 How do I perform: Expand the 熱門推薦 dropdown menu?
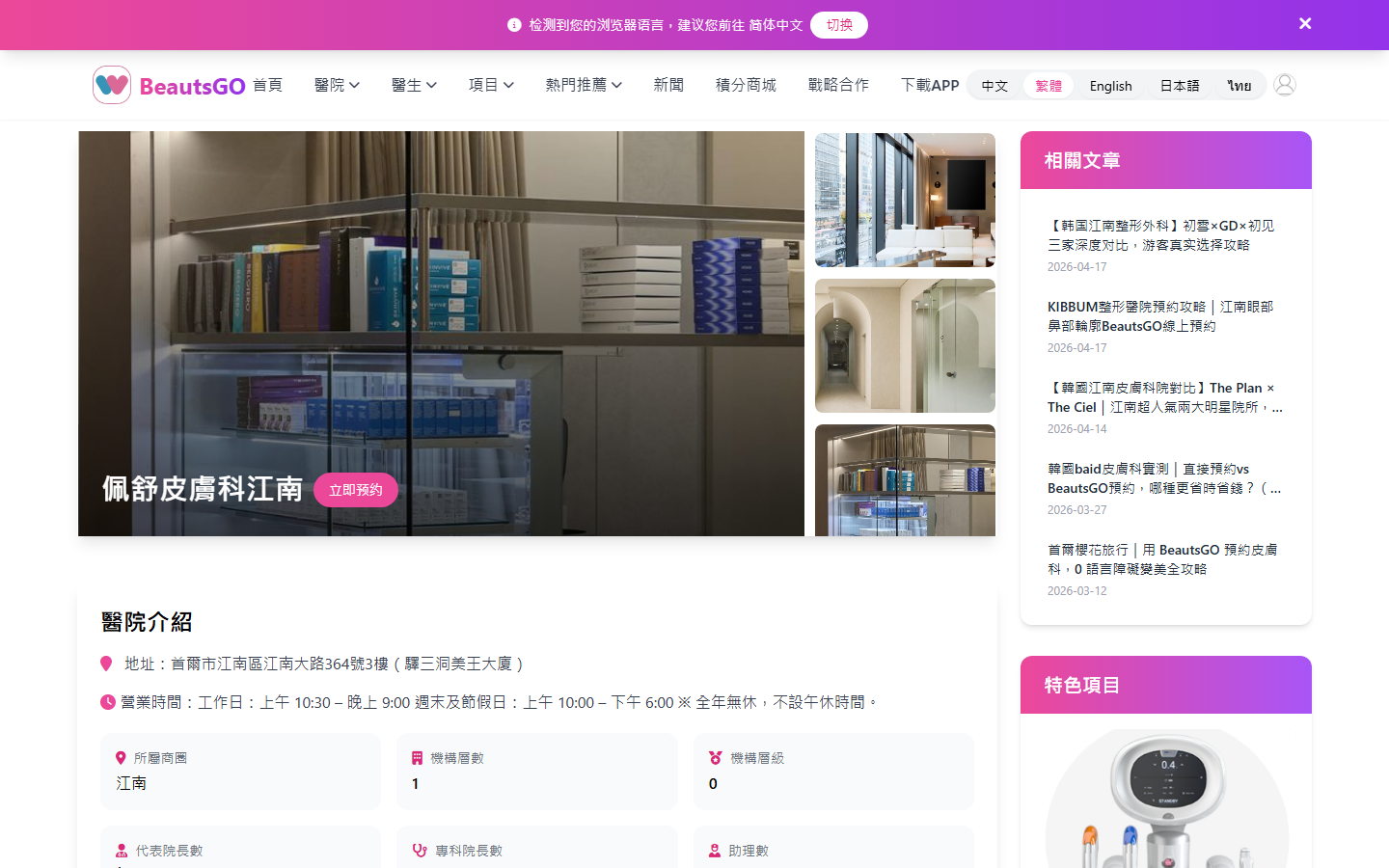pyautogui.click(x=584, y=85)
